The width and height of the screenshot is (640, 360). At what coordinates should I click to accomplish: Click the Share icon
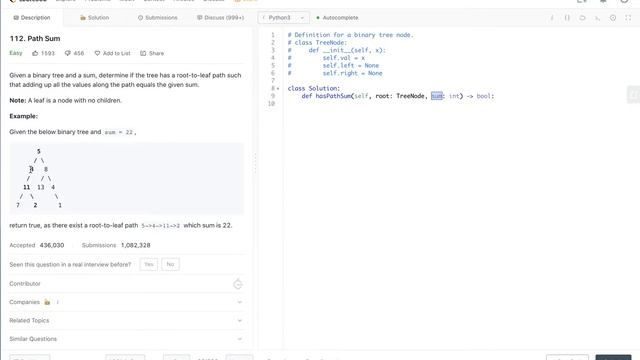(143, 53)
